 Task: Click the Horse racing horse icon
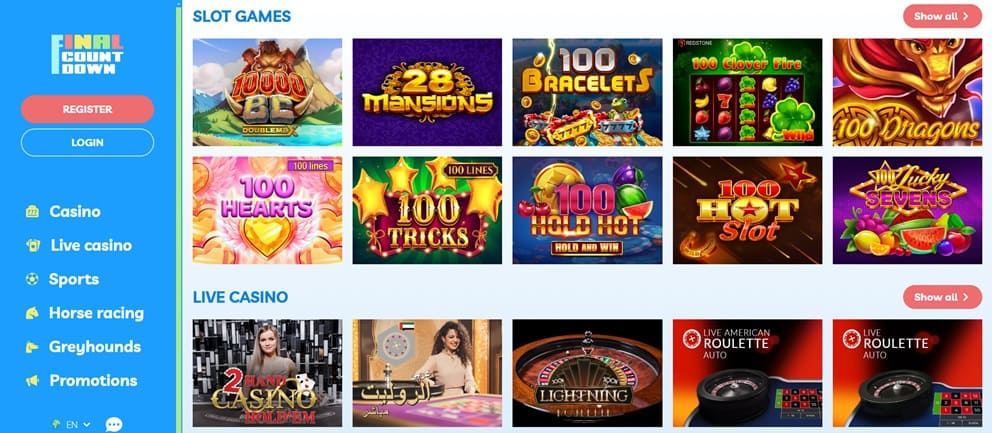click(x=32, y=313)
